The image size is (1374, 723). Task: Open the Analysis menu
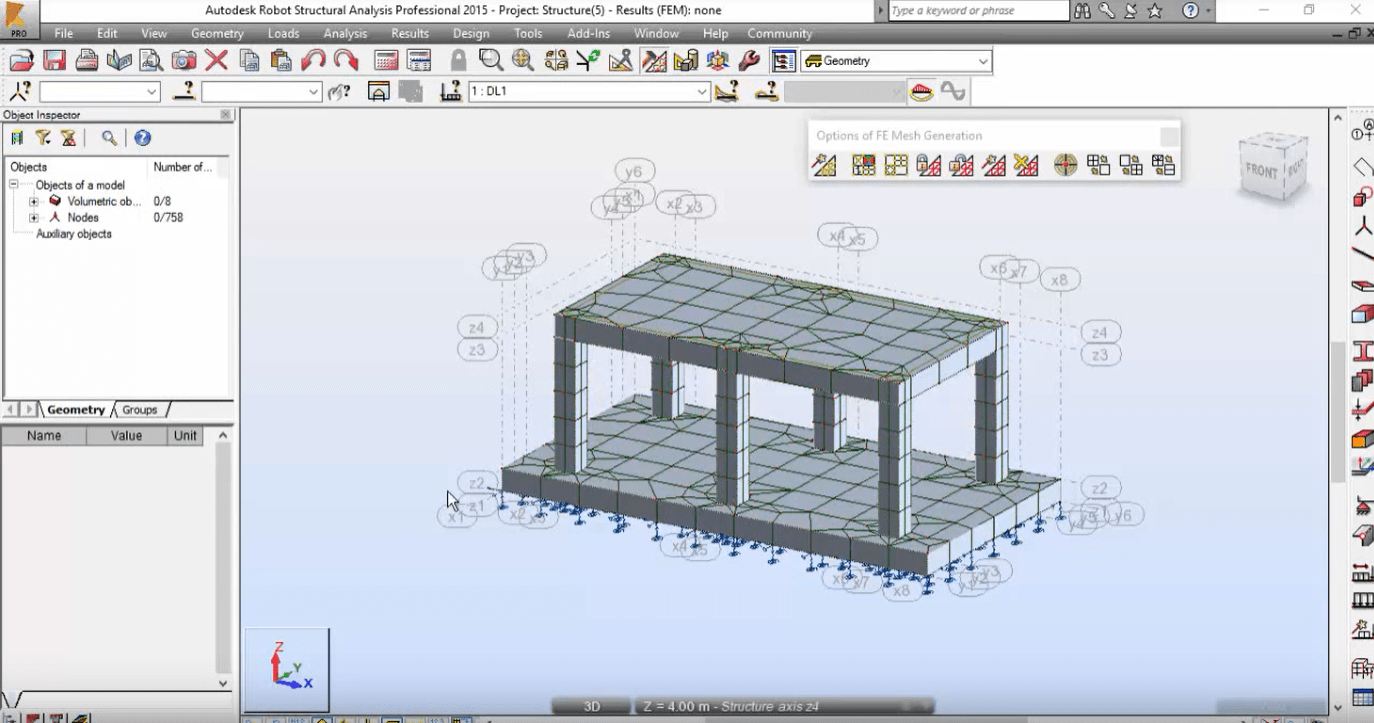(344, 33)
